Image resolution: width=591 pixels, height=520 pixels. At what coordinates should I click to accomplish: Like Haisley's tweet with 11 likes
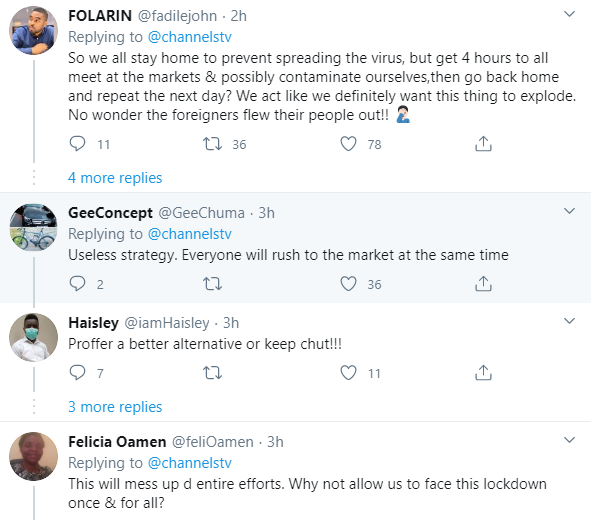click(348, 373)
